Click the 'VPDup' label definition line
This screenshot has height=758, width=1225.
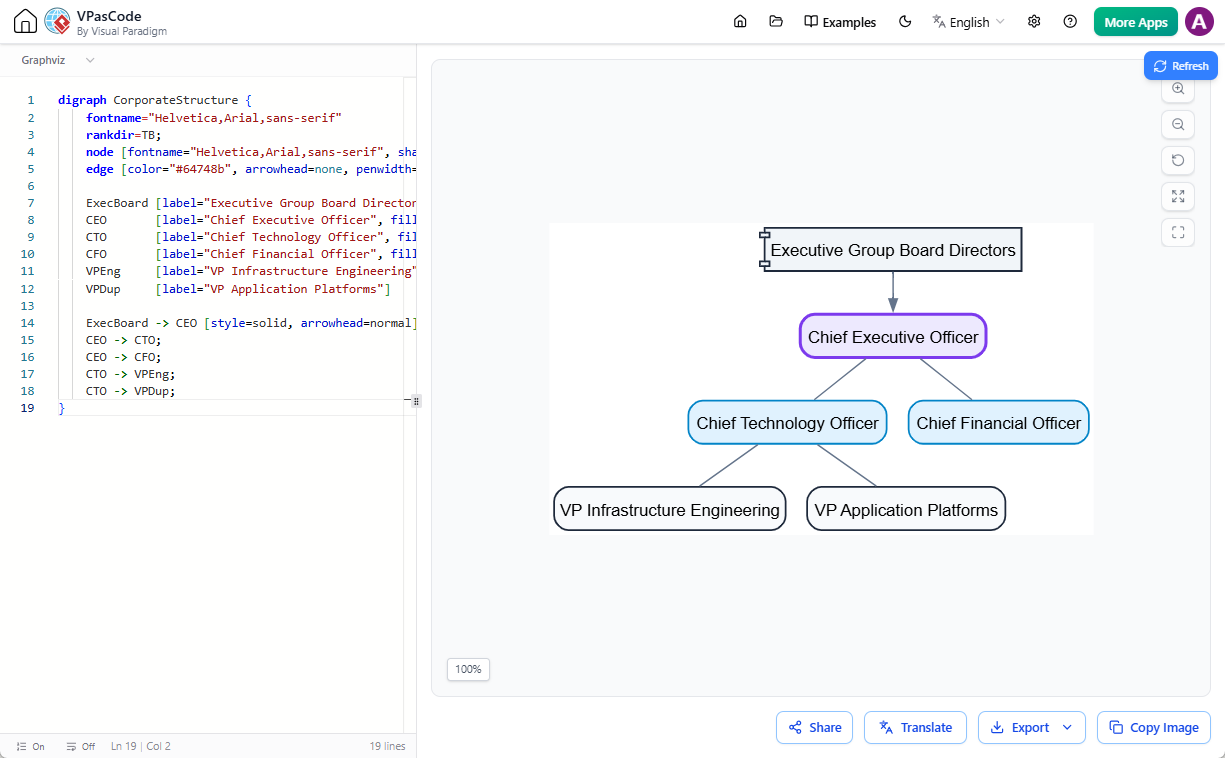coord(238,289)
